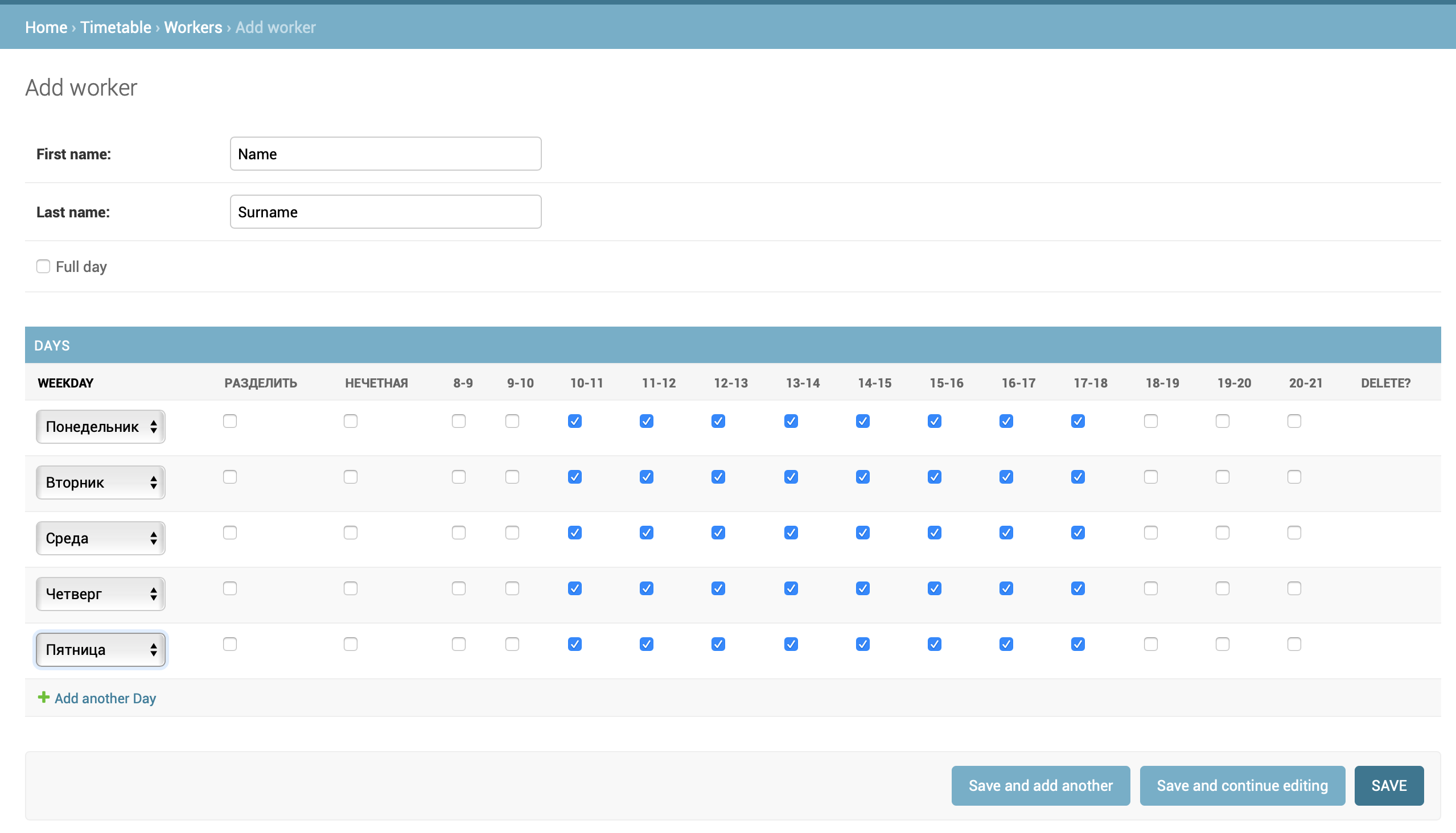Uncheck the 16-17 slot for Среда
The height and width of the screenshot is (833, 1456).
coord(1006,533)
